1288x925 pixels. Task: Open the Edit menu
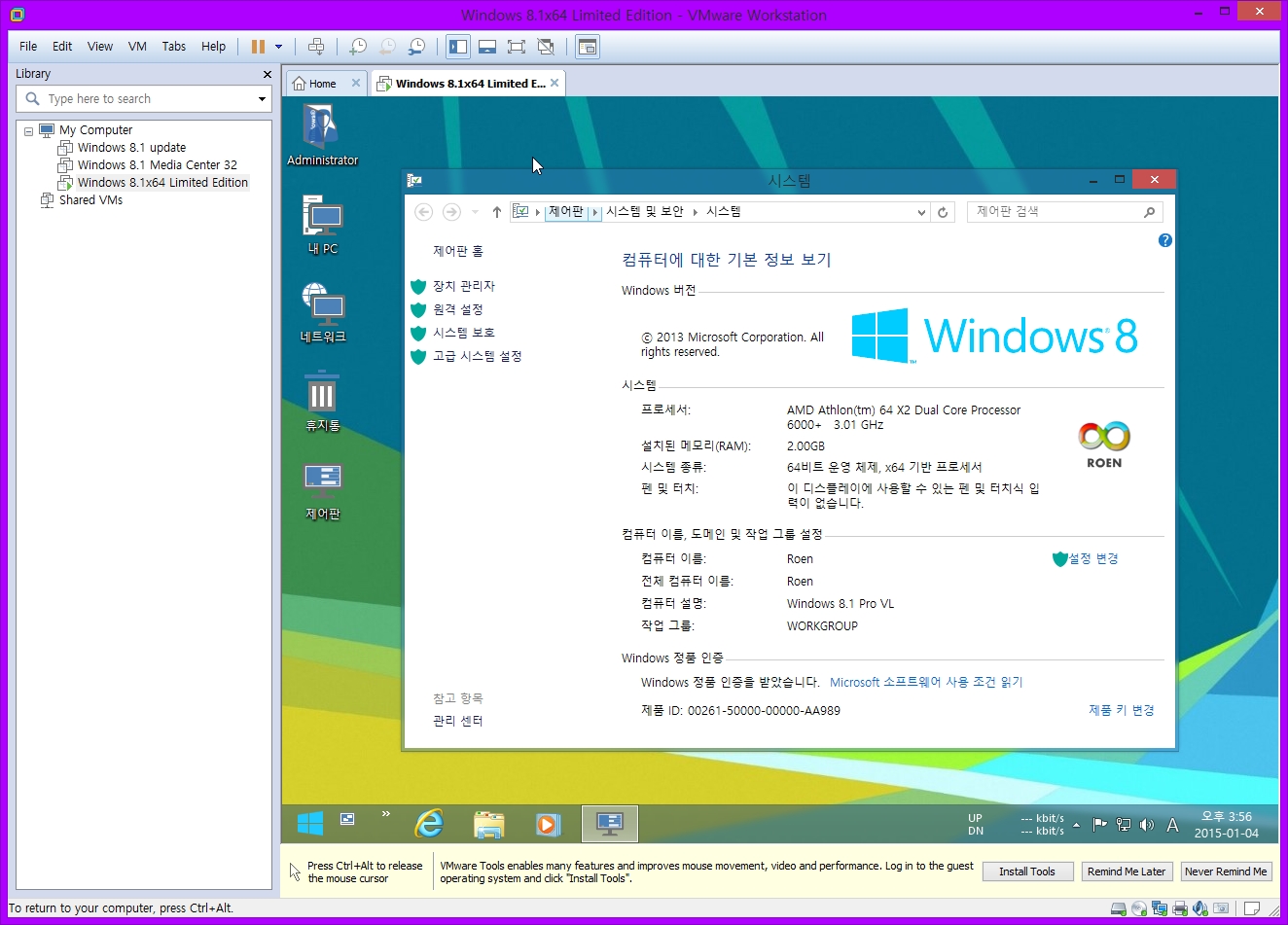(62, 46)
